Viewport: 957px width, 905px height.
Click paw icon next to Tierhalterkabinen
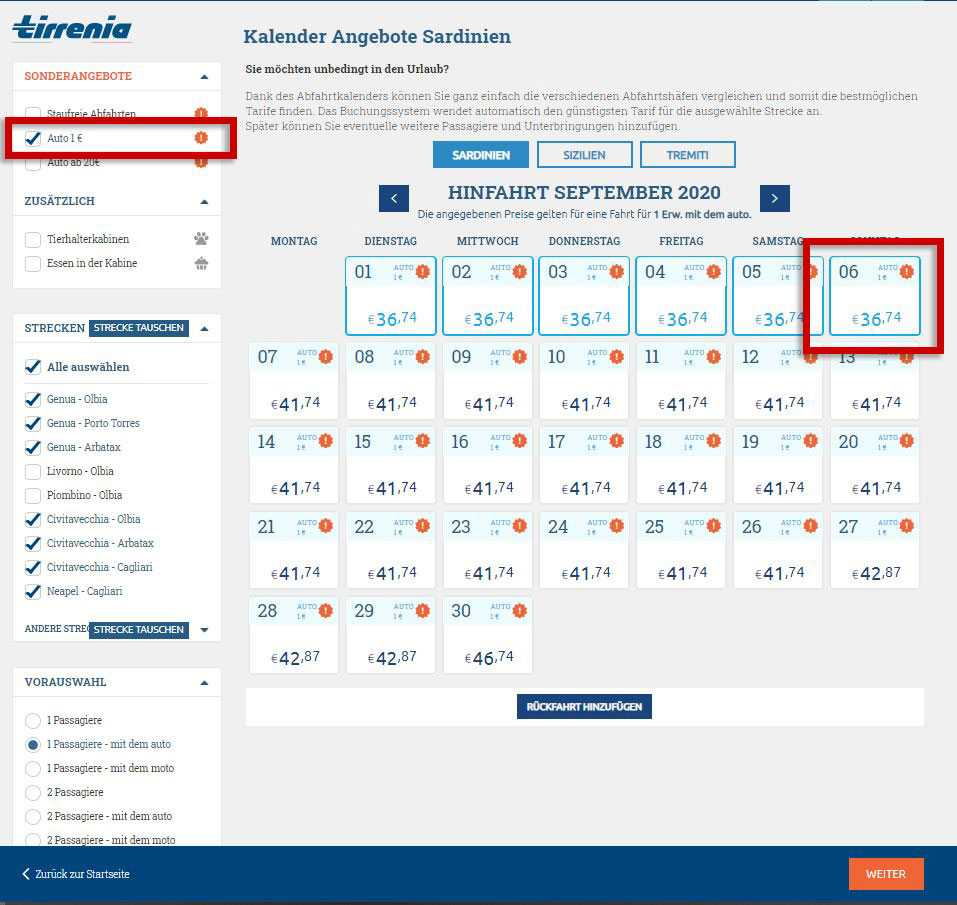click(x=201, y=239)
